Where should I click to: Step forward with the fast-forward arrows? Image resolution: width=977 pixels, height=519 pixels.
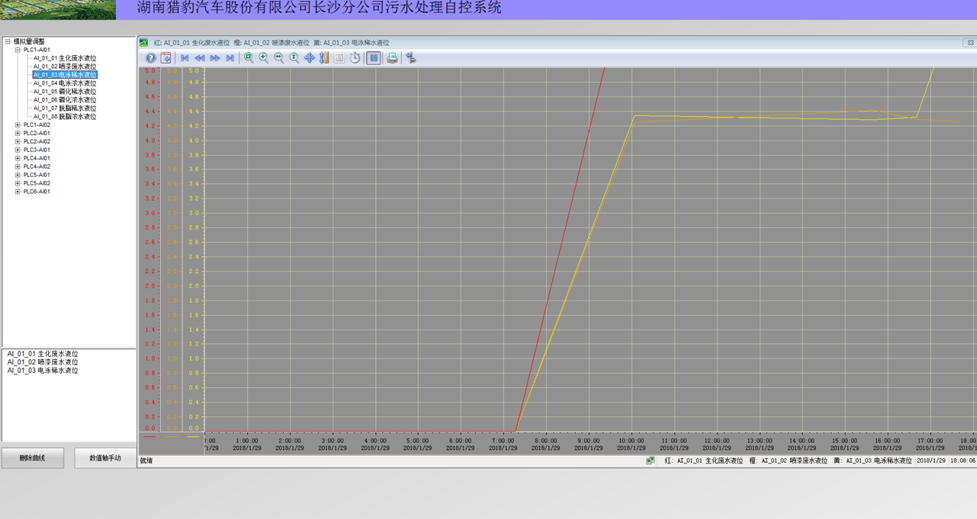215,58
